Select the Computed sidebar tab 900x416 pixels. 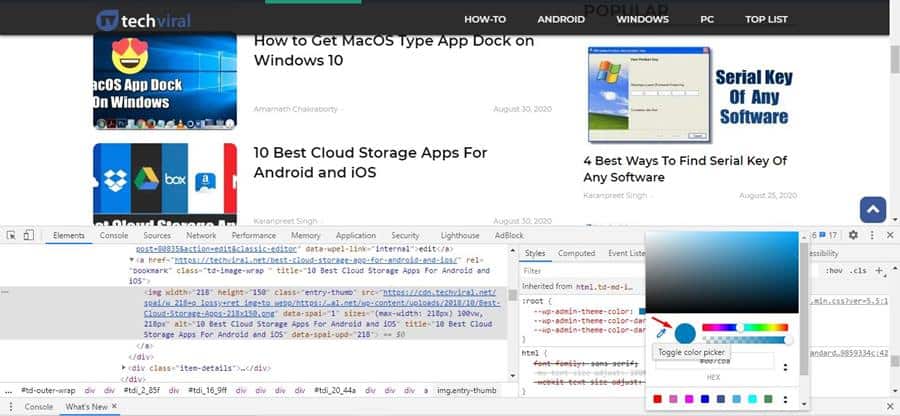[x=576, y=253]
